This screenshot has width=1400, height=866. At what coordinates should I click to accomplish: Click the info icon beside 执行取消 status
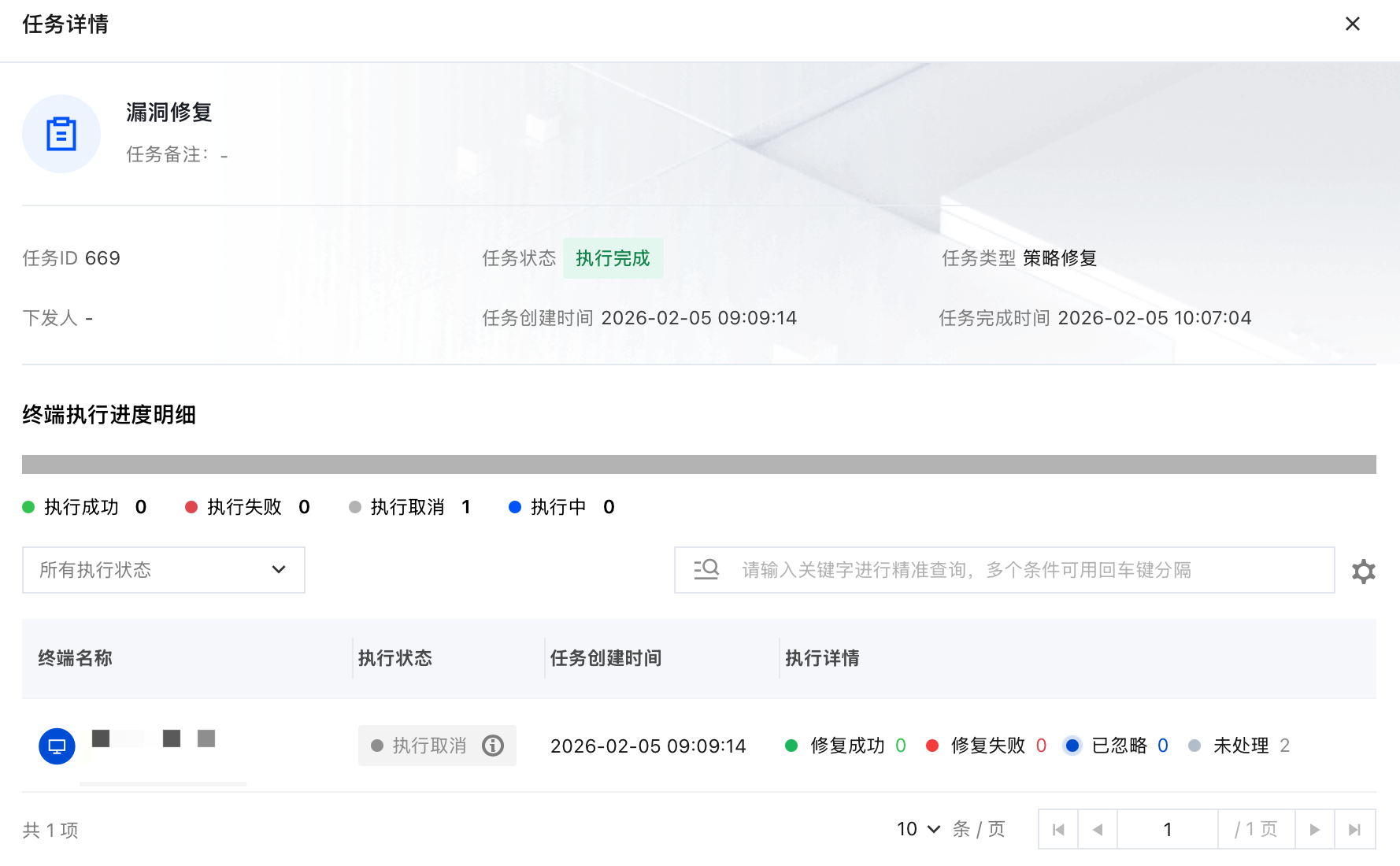tap(493, 746)
